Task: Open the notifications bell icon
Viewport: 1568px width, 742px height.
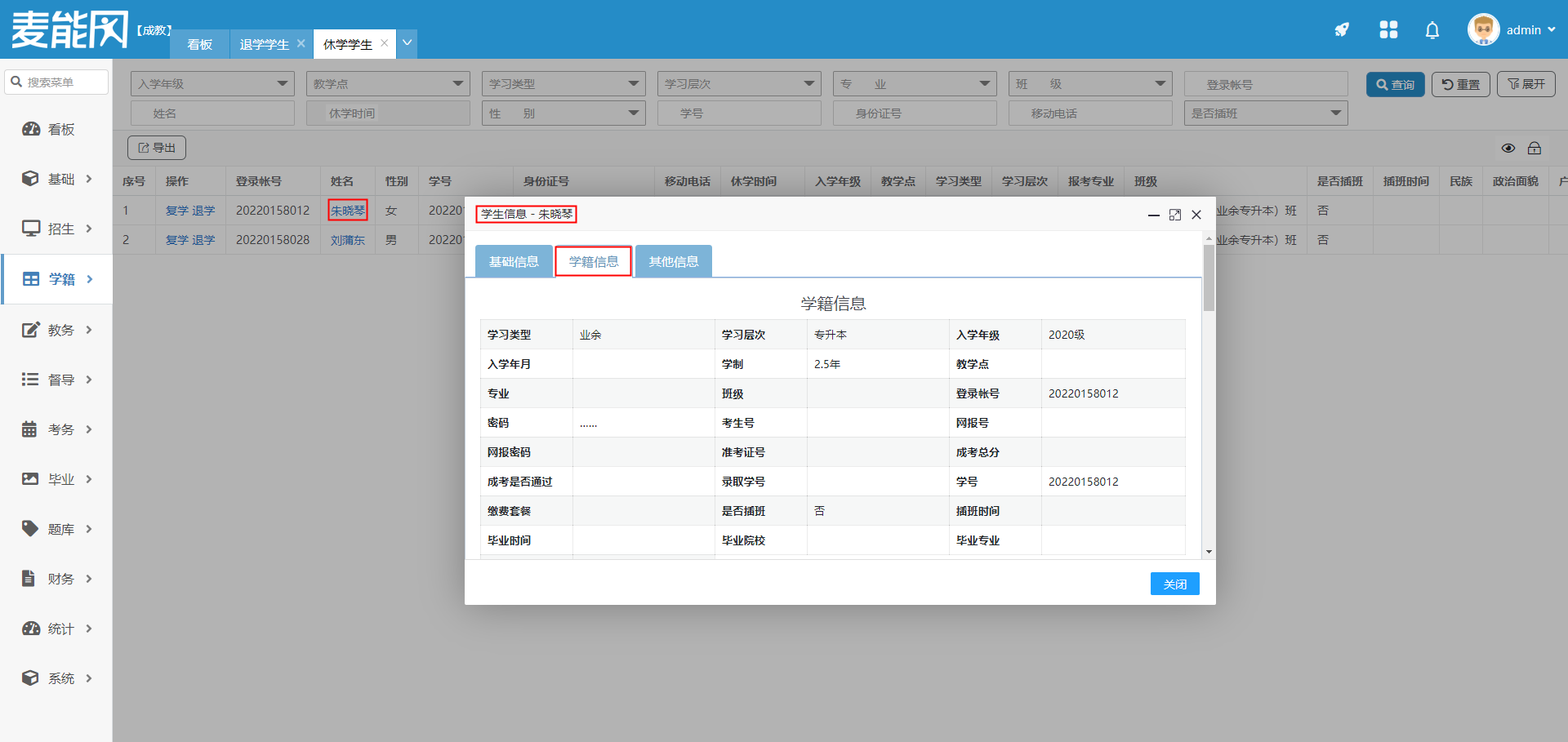Action: (x=1432, y=30)
